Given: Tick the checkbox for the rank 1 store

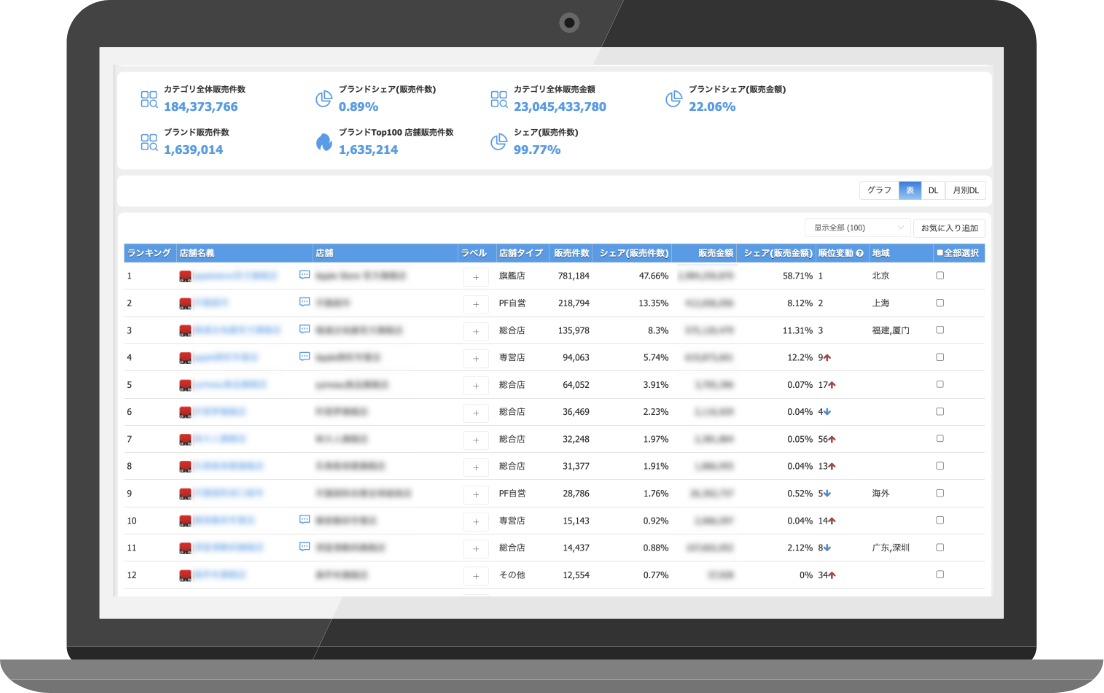Looking at the screenshot, I should (x=939, y=275).
